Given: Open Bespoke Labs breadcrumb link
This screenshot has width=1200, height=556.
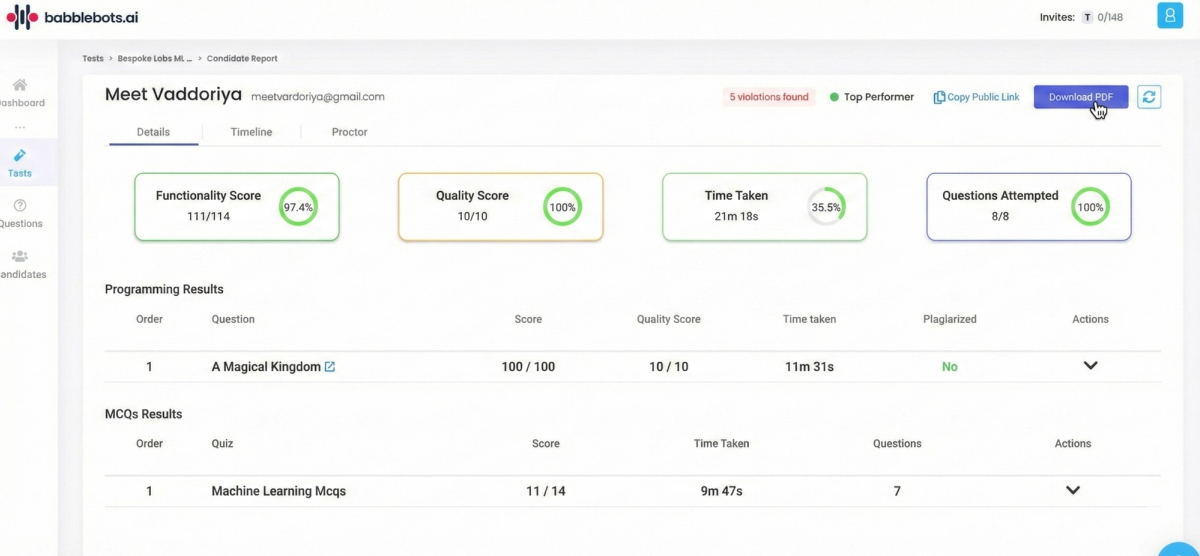Looking at the screenshot, I should (154, 59).
